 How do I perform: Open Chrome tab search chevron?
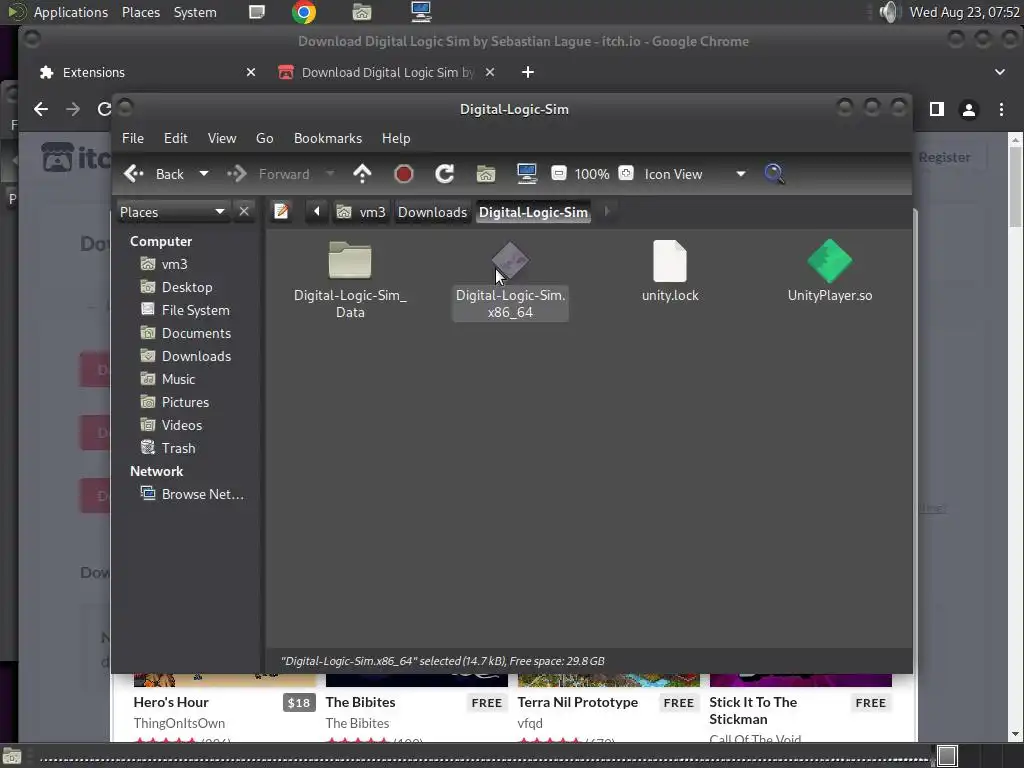[1000, 72]
